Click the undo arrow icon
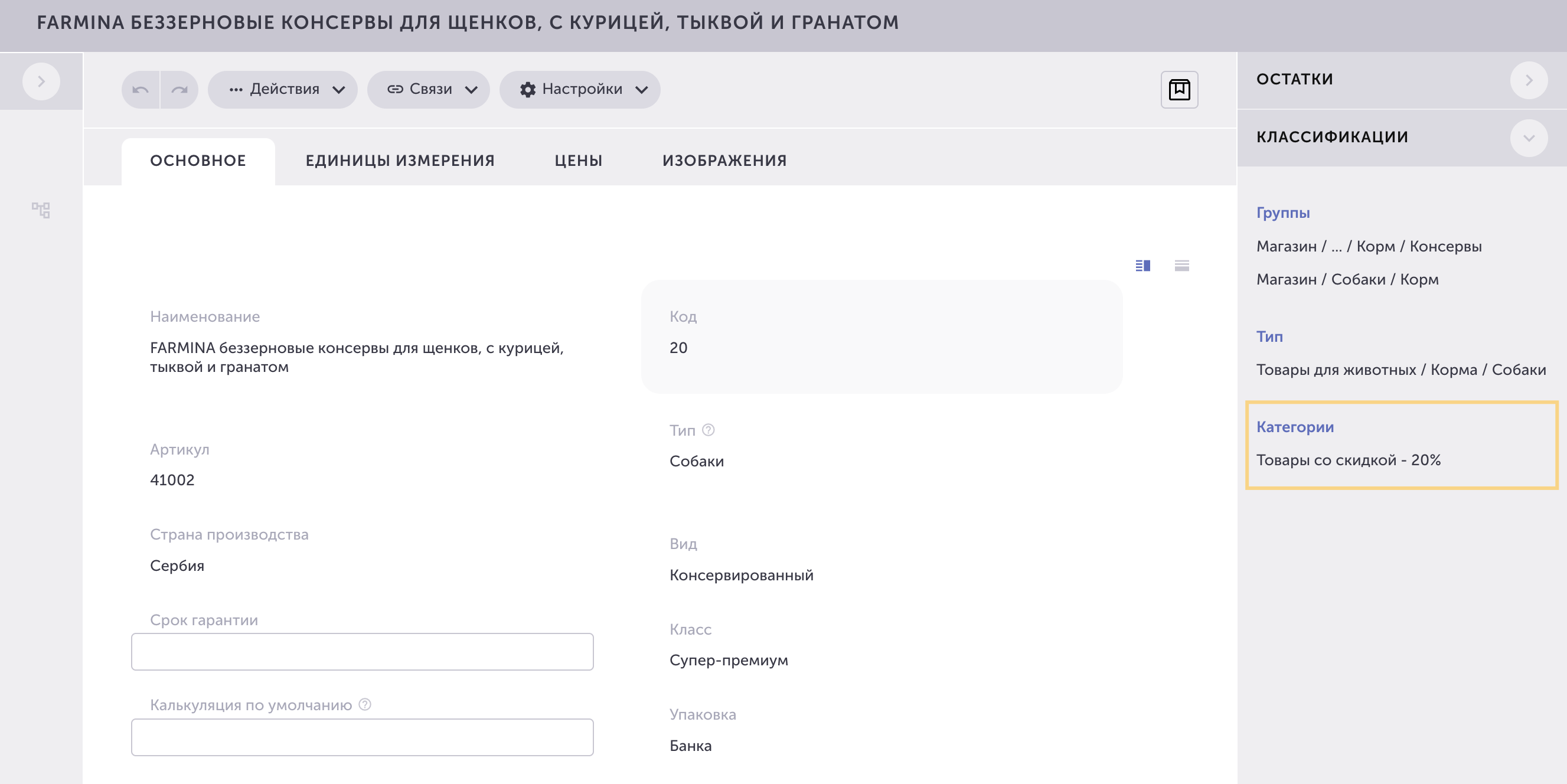This screenshot has width=1567, height=784. tap(141, 89)
